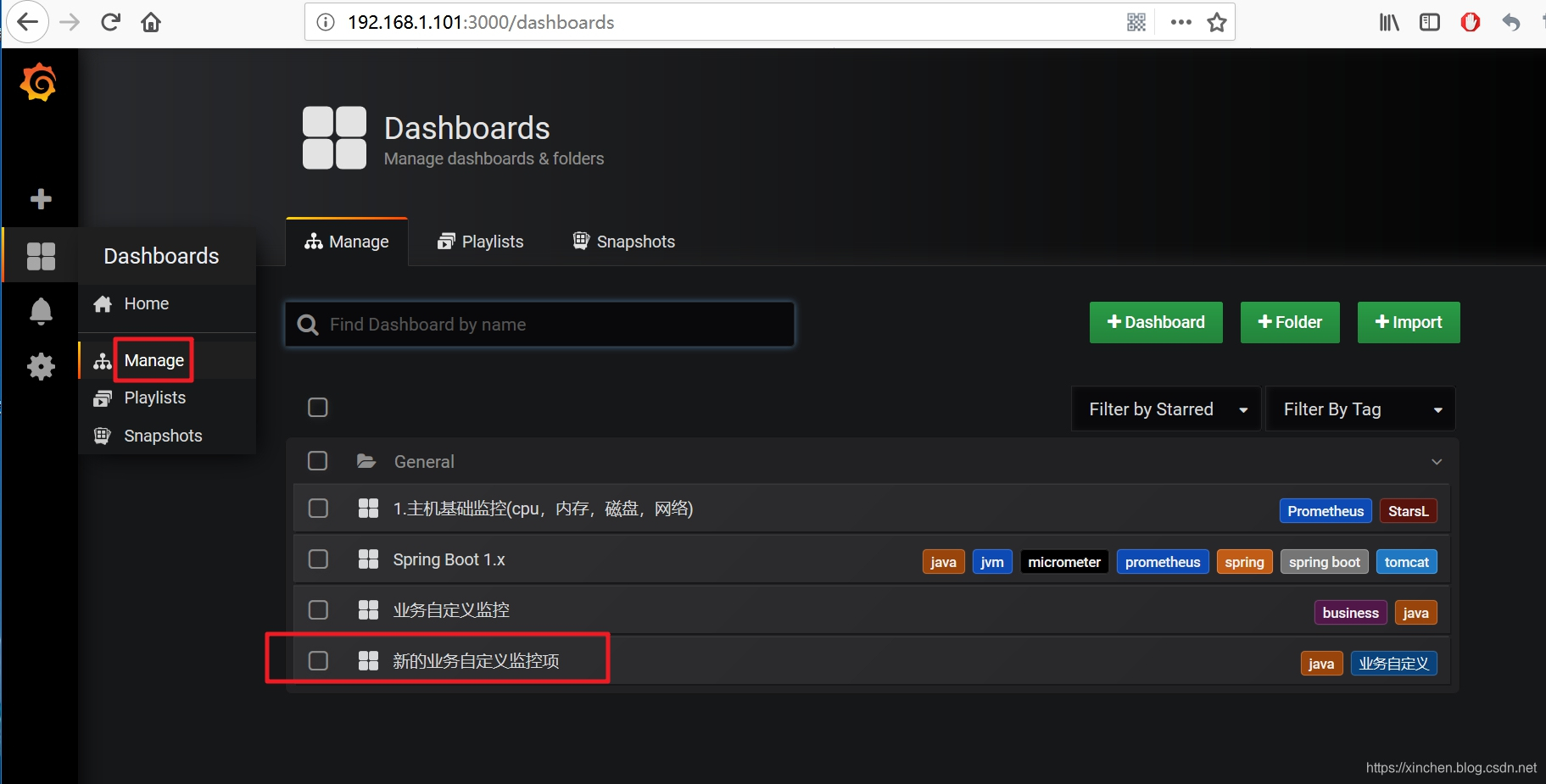The height and width of the screenshot is (784, 1546).
Task: Go to the browser home page icon
Action: point(151,22)
